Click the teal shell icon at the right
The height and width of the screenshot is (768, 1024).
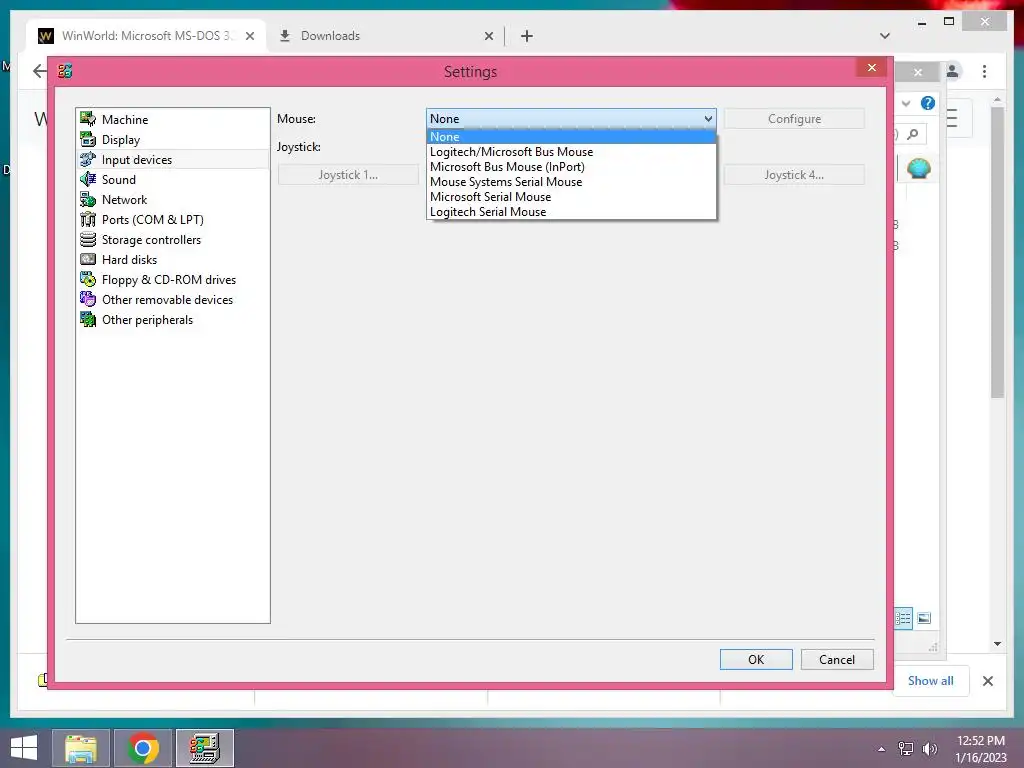918,168
